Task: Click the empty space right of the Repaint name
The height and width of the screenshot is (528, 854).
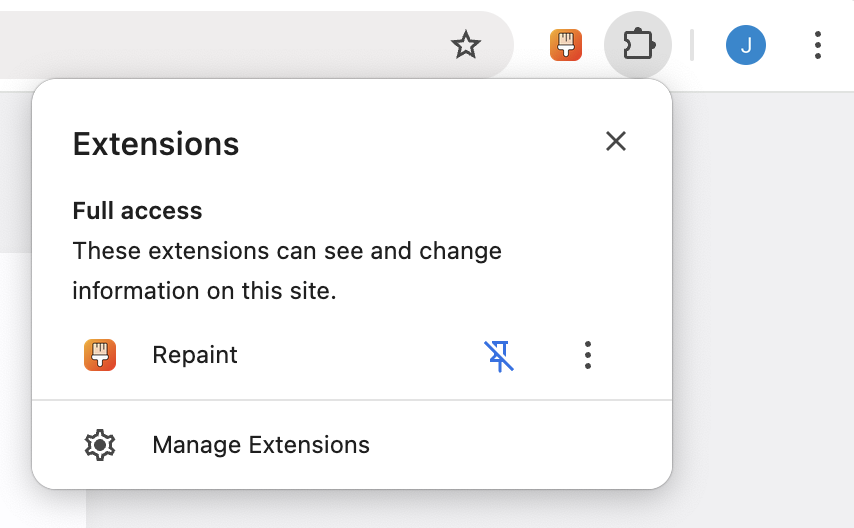Action: tap(360, 355)
